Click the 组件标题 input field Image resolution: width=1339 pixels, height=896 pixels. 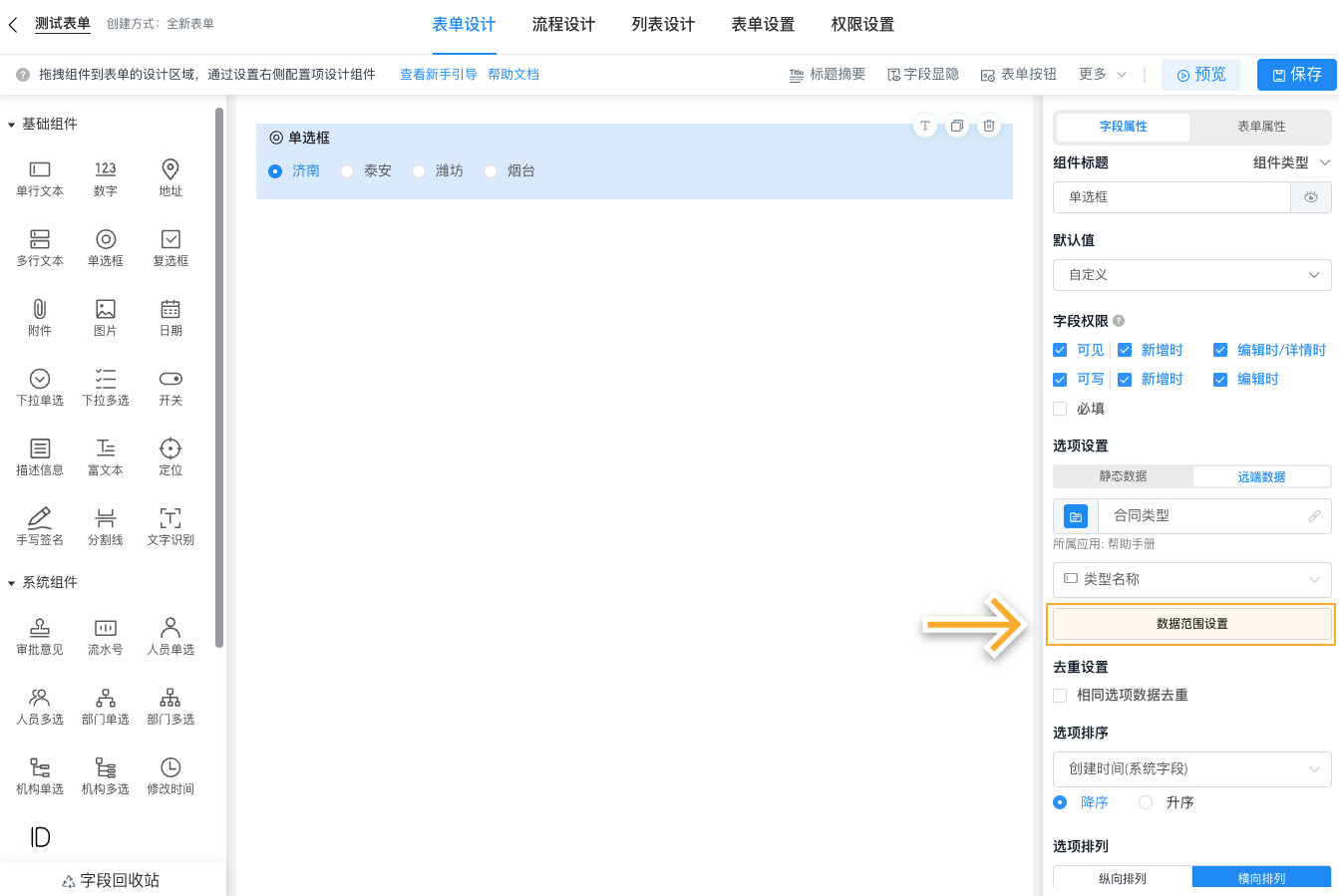coord(1172,196)
